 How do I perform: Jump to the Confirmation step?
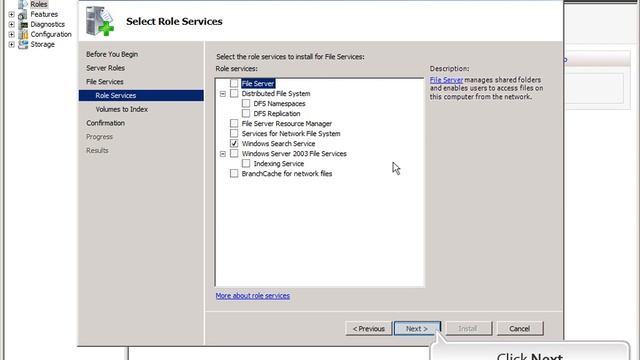coord(105,123)
